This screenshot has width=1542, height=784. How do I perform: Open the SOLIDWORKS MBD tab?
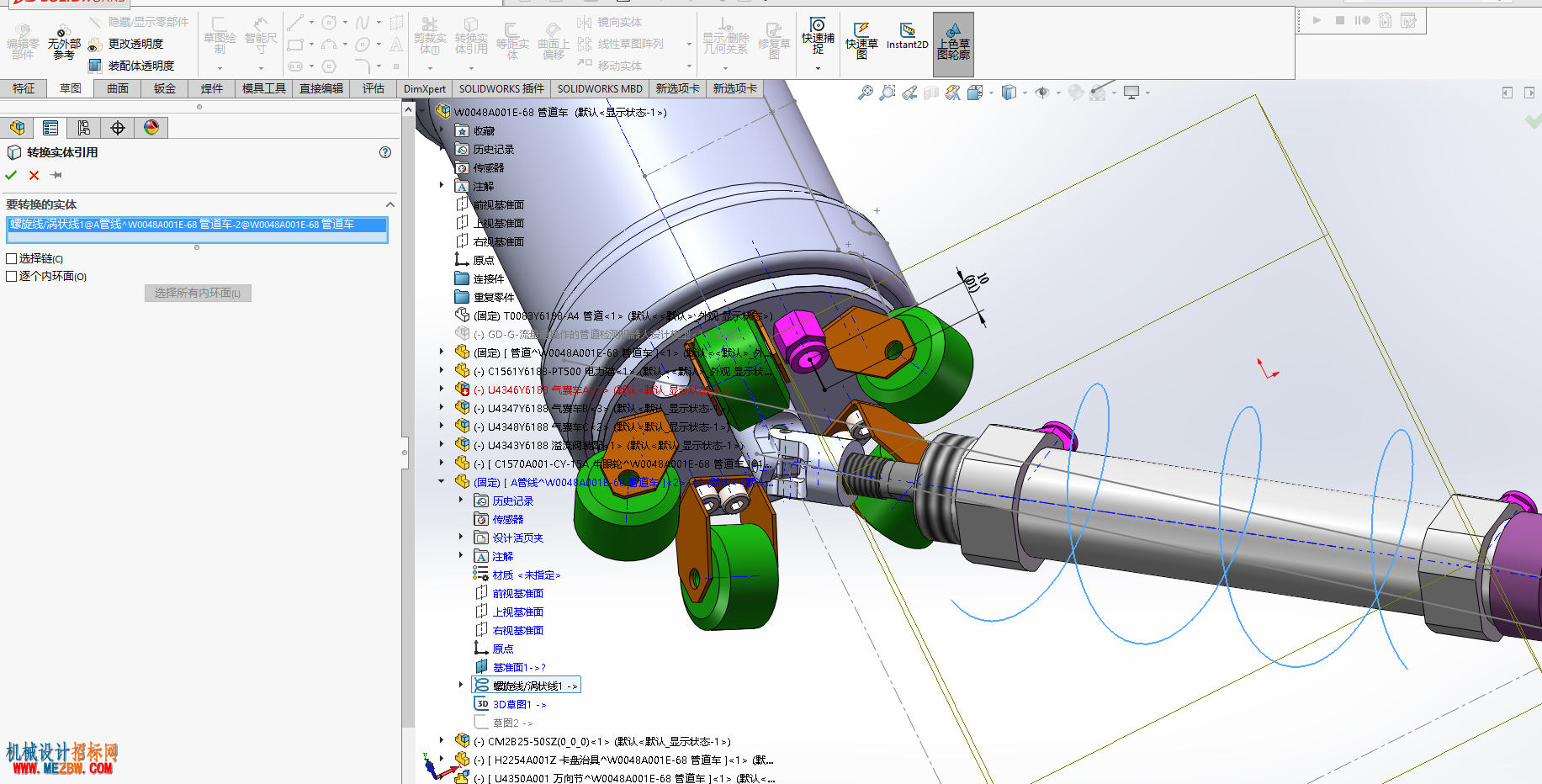tap(600, 88)
